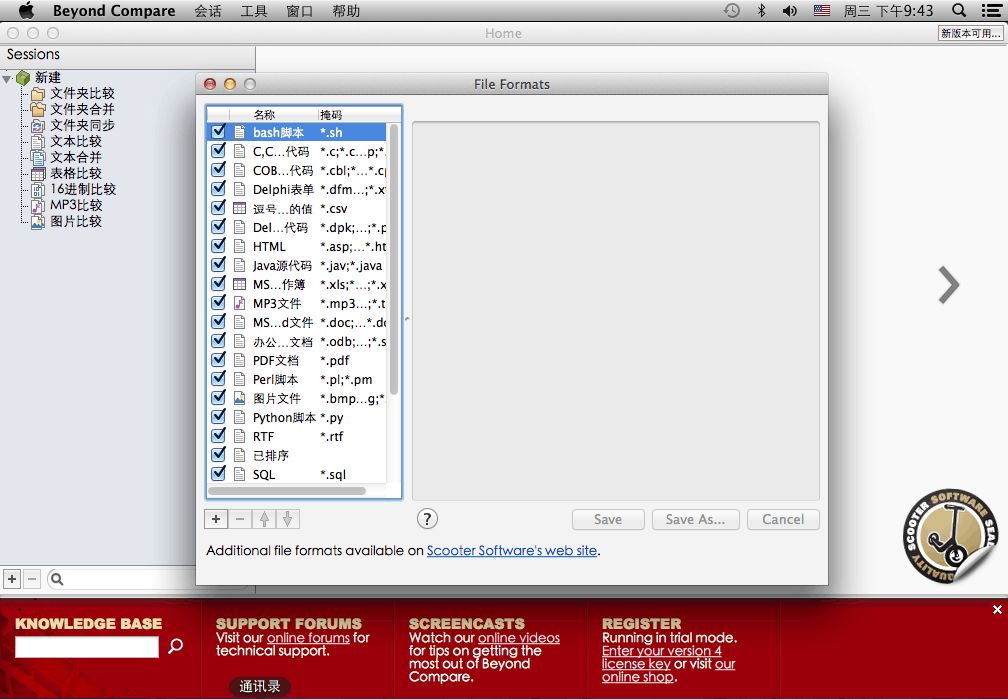Select the MP3比较 session item
Screen dimensions: 1008x699
click(76, 205)
